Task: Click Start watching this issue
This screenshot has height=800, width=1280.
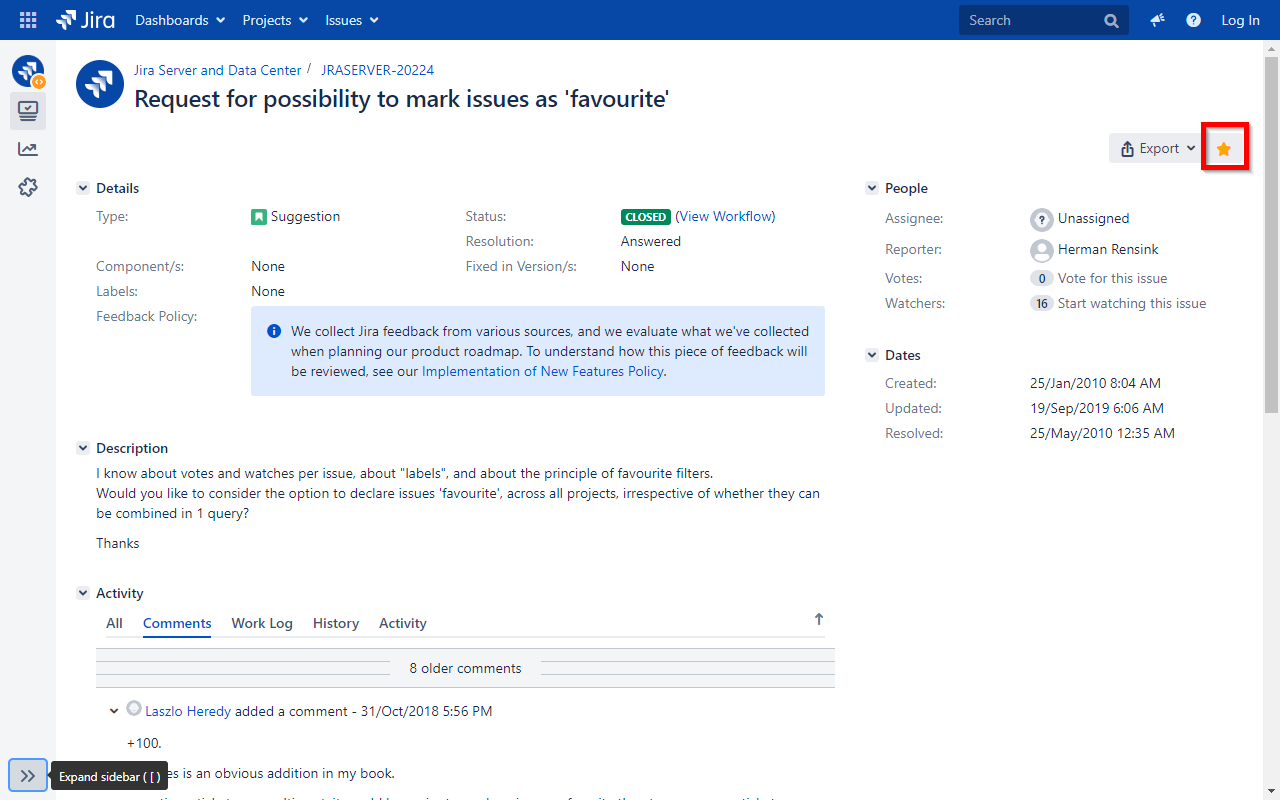Action: tap(1132, 303)
